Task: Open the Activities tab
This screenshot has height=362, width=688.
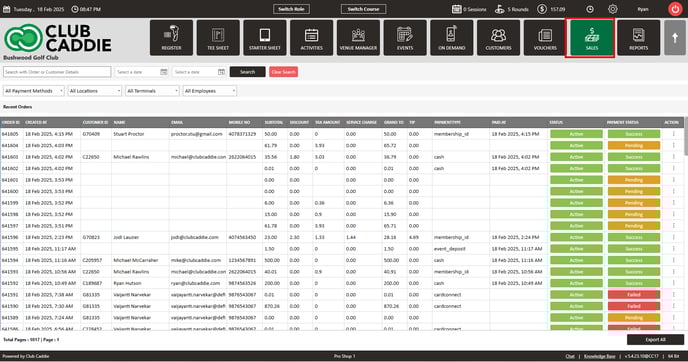Action: pyautogui.click(x=312, y=38)
